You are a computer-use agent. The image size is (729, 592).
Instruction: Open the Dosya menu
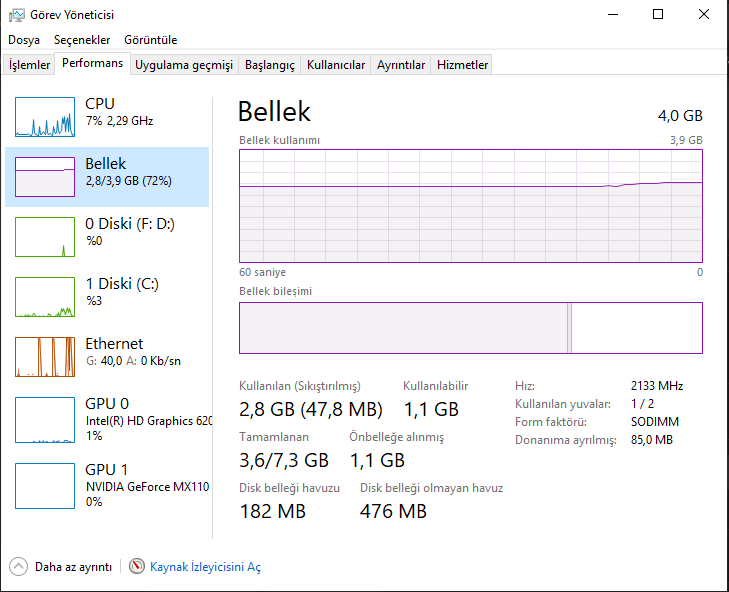pos(24,40)
